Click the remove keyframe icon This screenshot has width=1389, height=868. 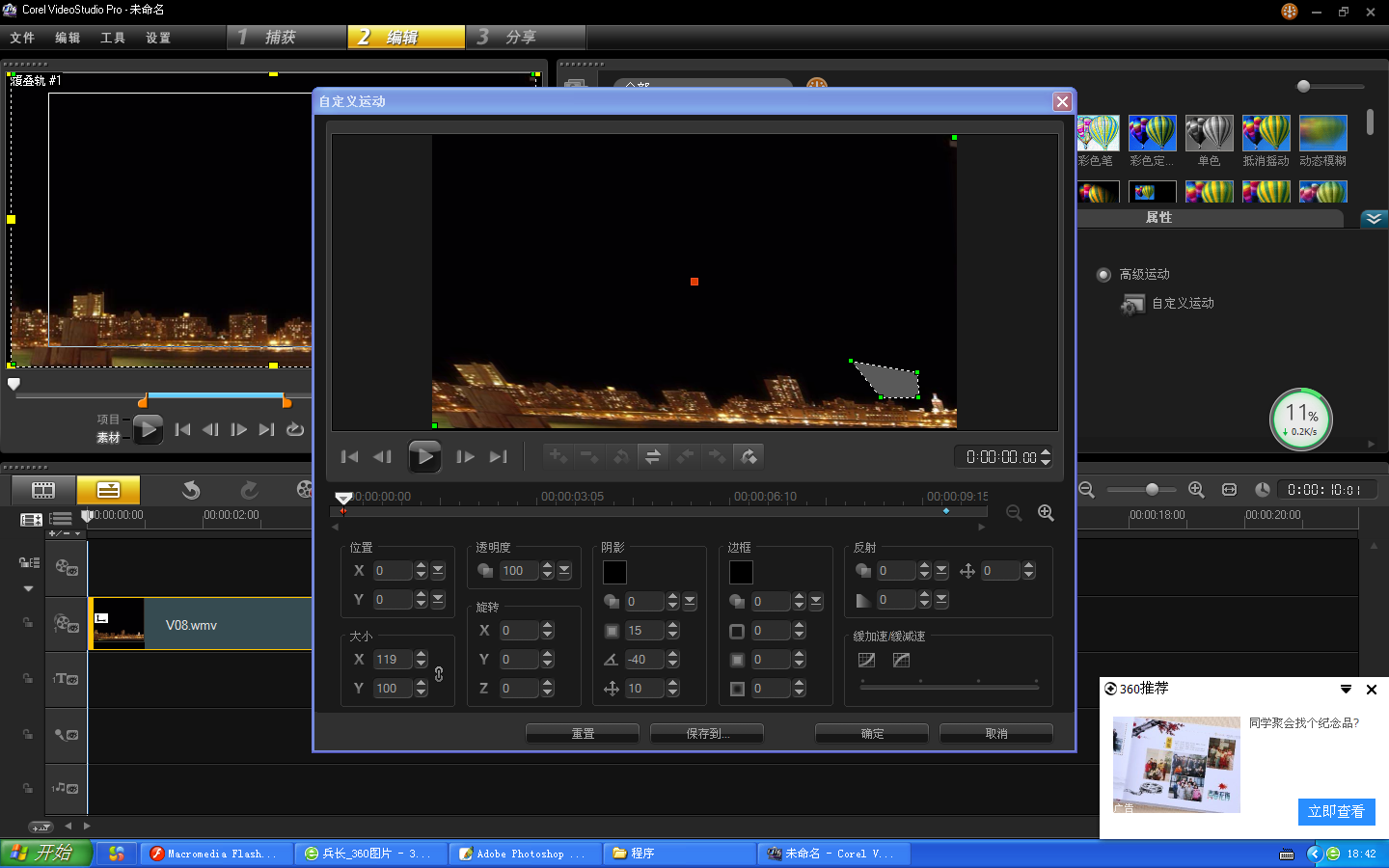(x=589, y=456)
